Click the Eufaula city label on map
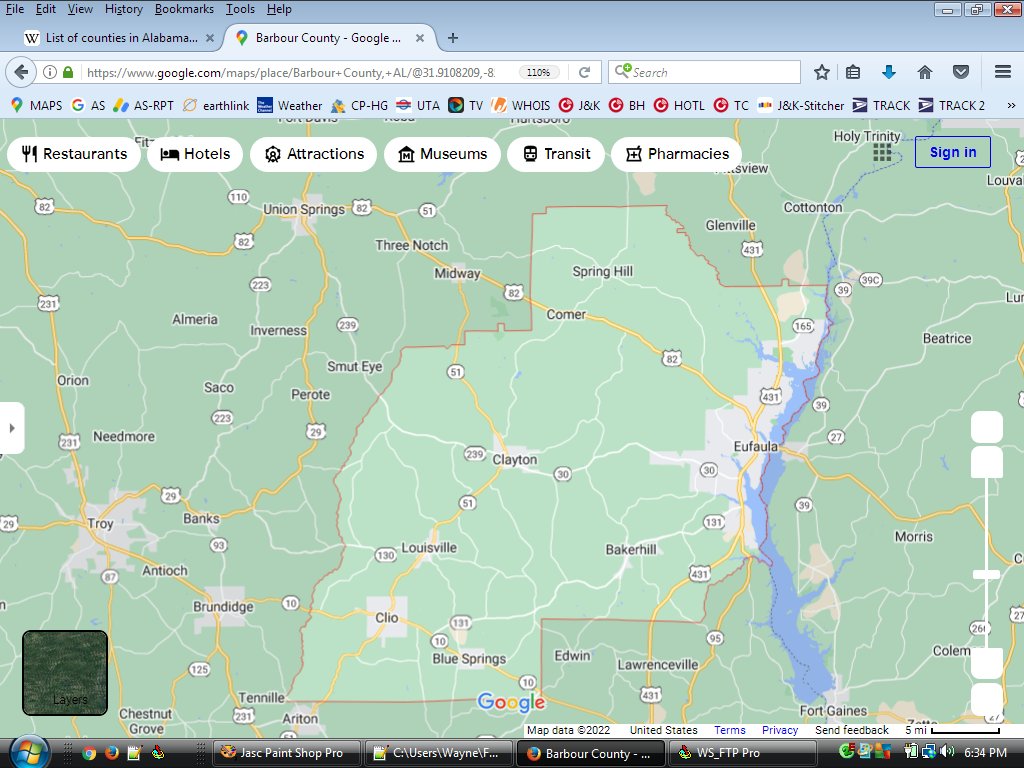 pos(756,447)
